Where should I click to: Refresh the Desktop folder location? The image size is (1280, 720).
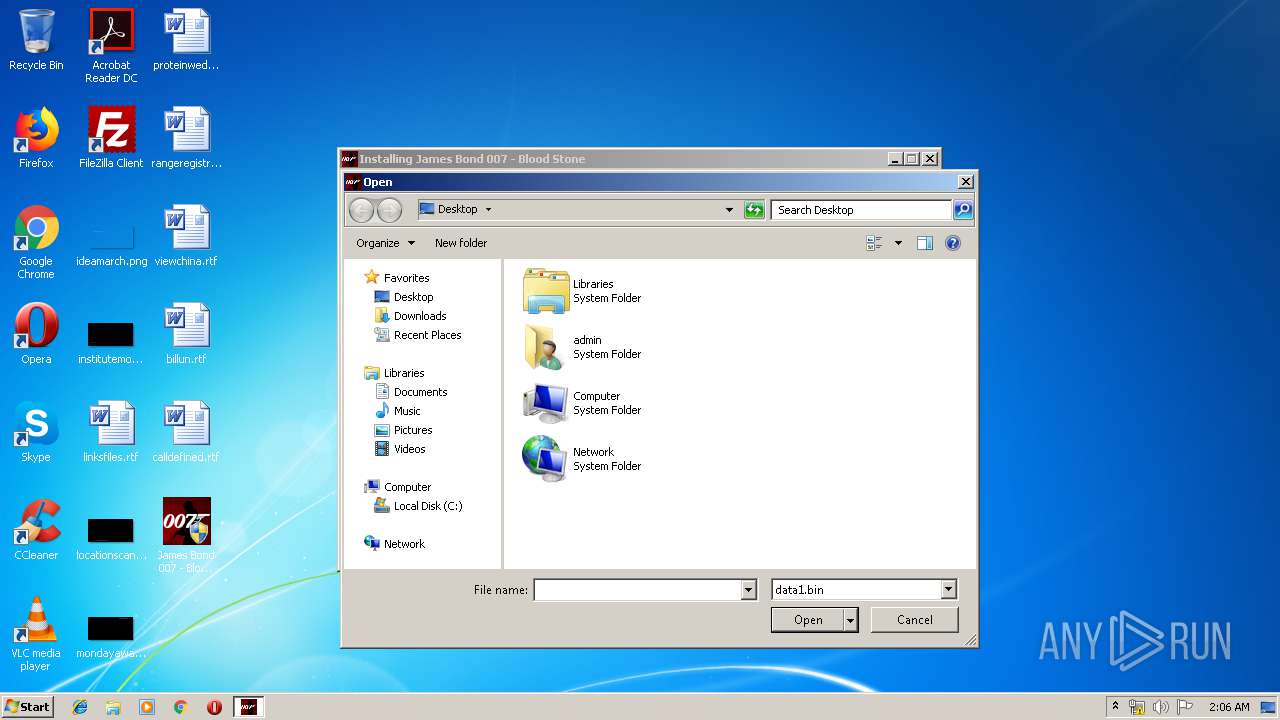coord(754,210)
